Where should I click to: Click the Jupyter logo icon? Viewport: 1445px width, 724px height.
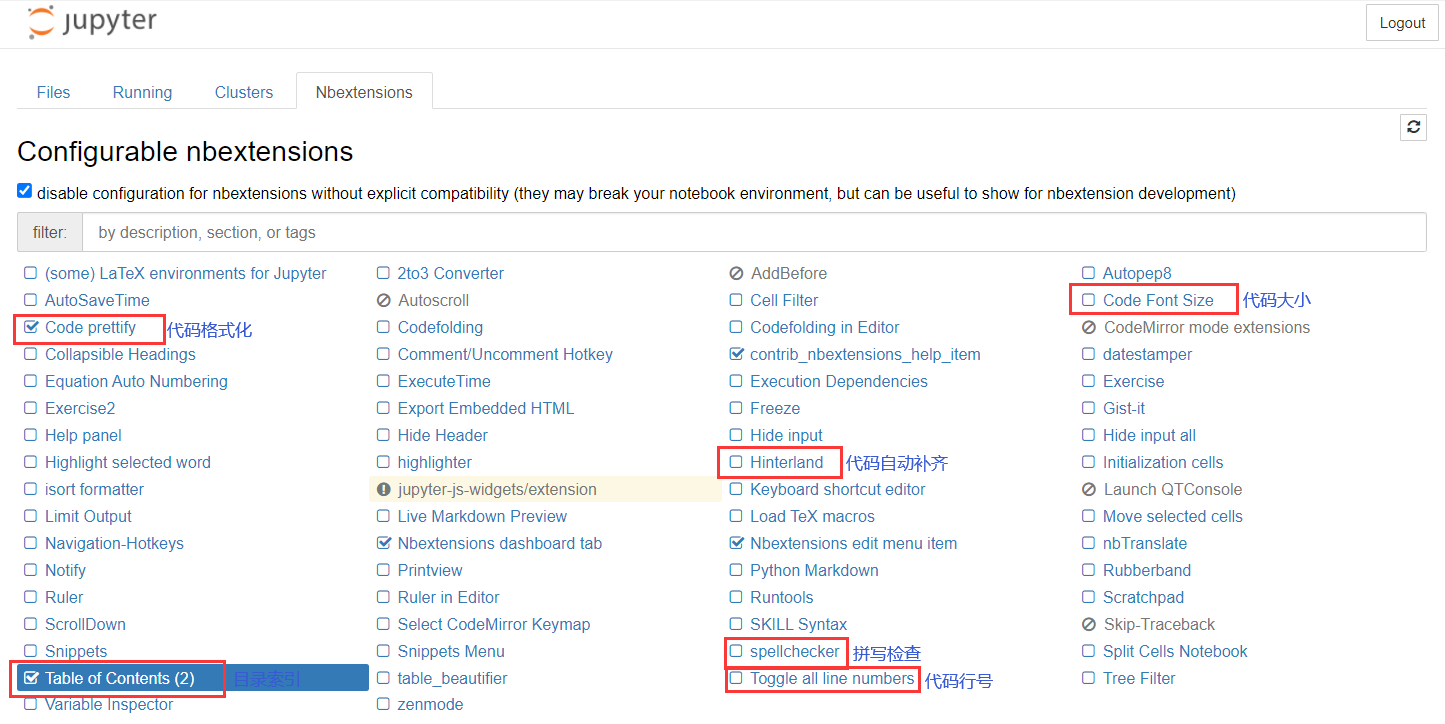pos(41,22)
